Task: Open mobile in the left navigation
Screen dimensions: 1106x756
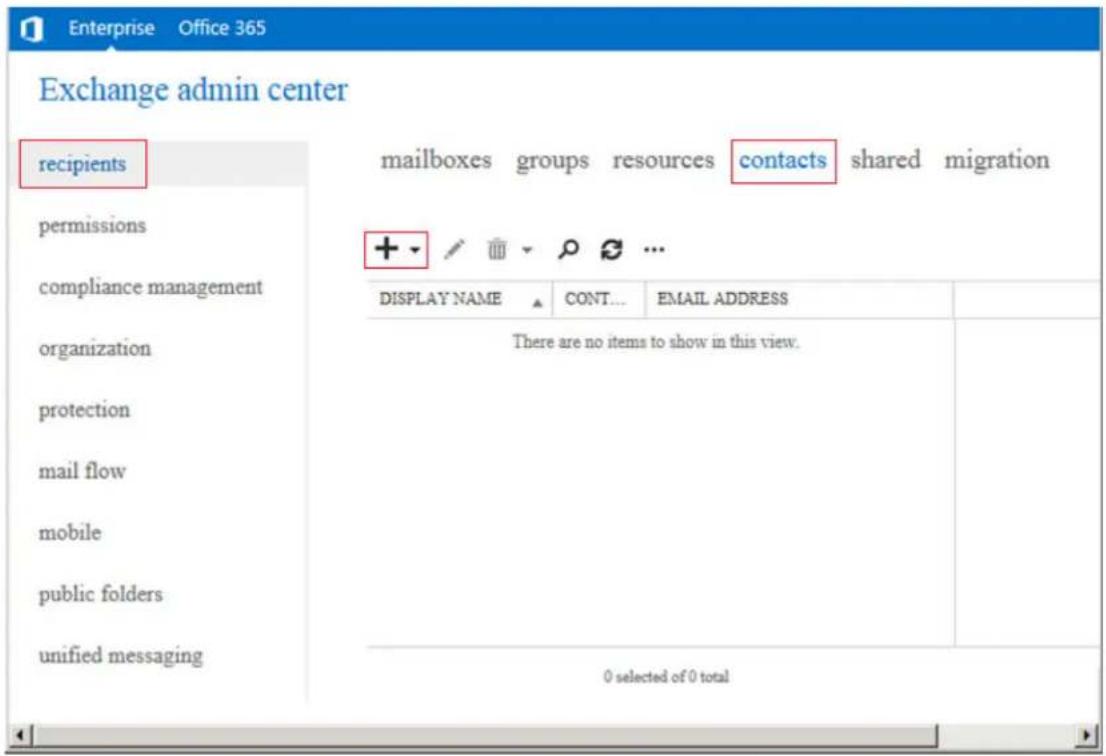Action: point(70,532)
